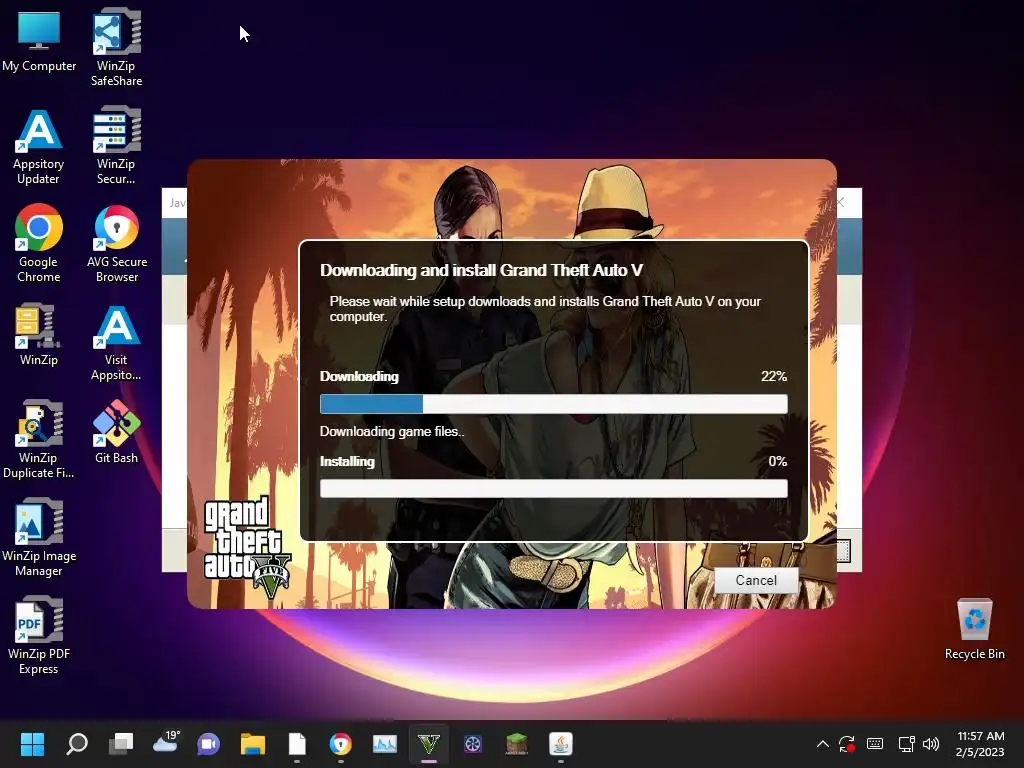Open WinZip Secure shortcut on desktop
The width and height of the screenshot is (1024, 768).
[x=116, y=146]
